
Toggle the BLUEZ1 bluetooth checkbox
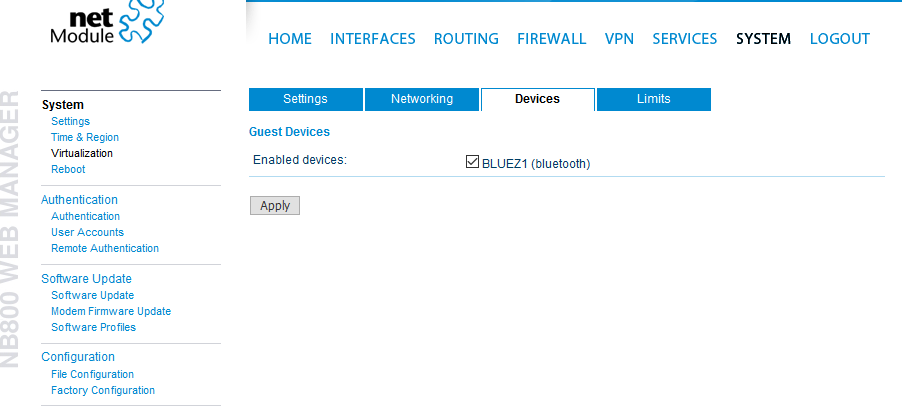472,162
